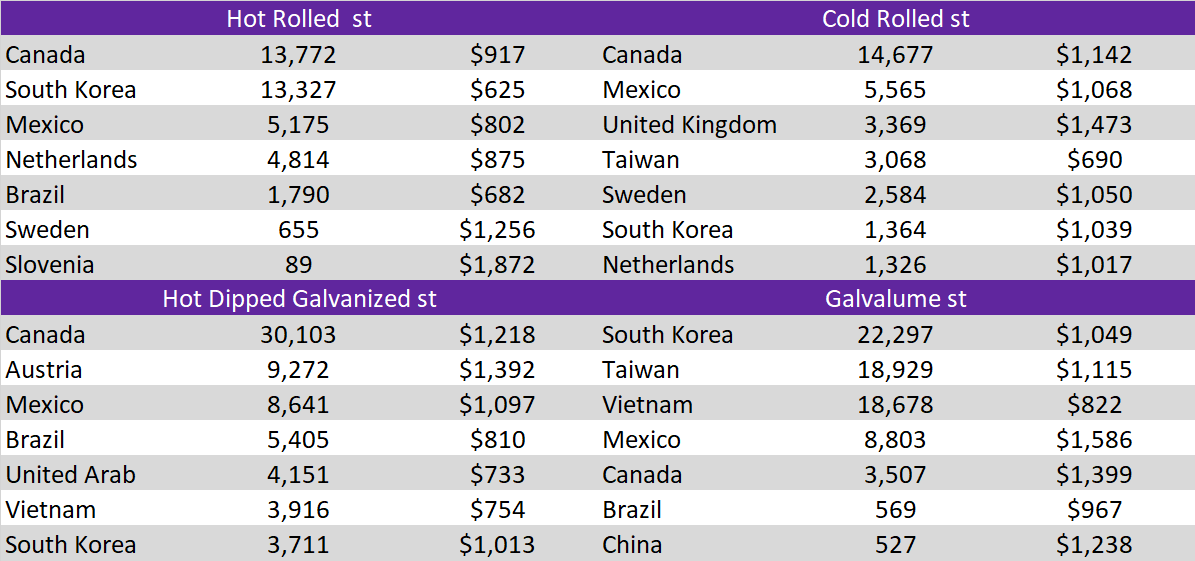
Task: Select the 13,772 tonnage value
Action: pyautogui.click(x=298, y=55)
